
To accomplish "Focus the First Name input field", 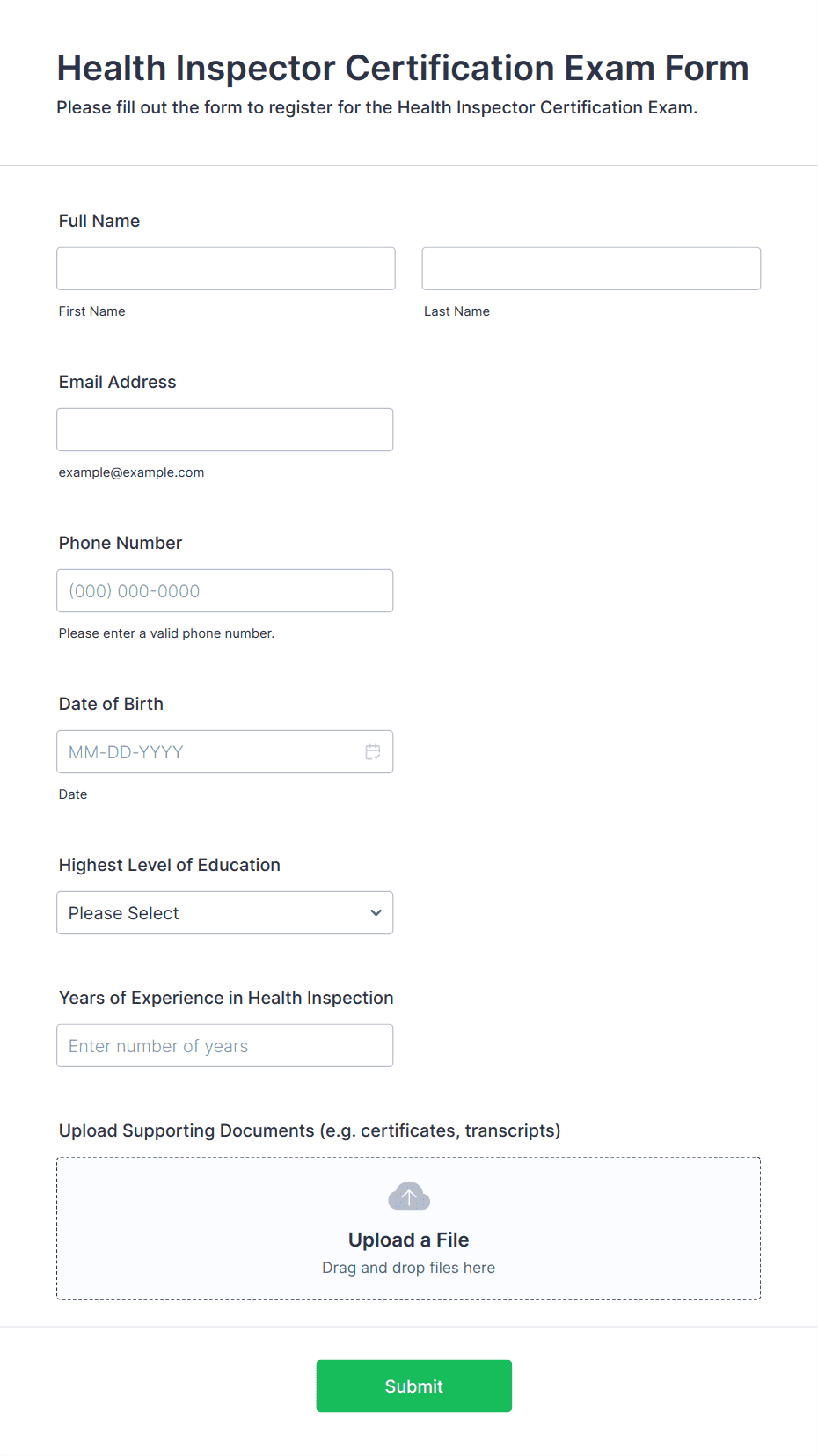I will click(226, 268).
